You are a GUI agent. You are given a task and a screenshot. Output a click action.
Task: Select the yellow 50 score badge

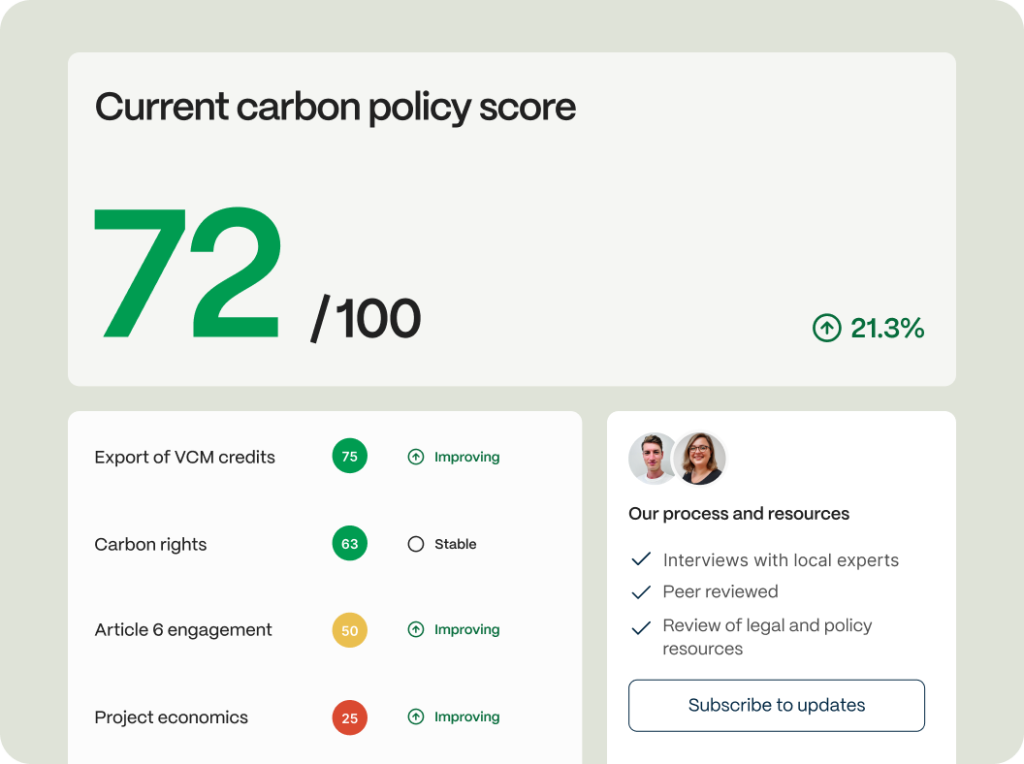[x=349, y=630]
